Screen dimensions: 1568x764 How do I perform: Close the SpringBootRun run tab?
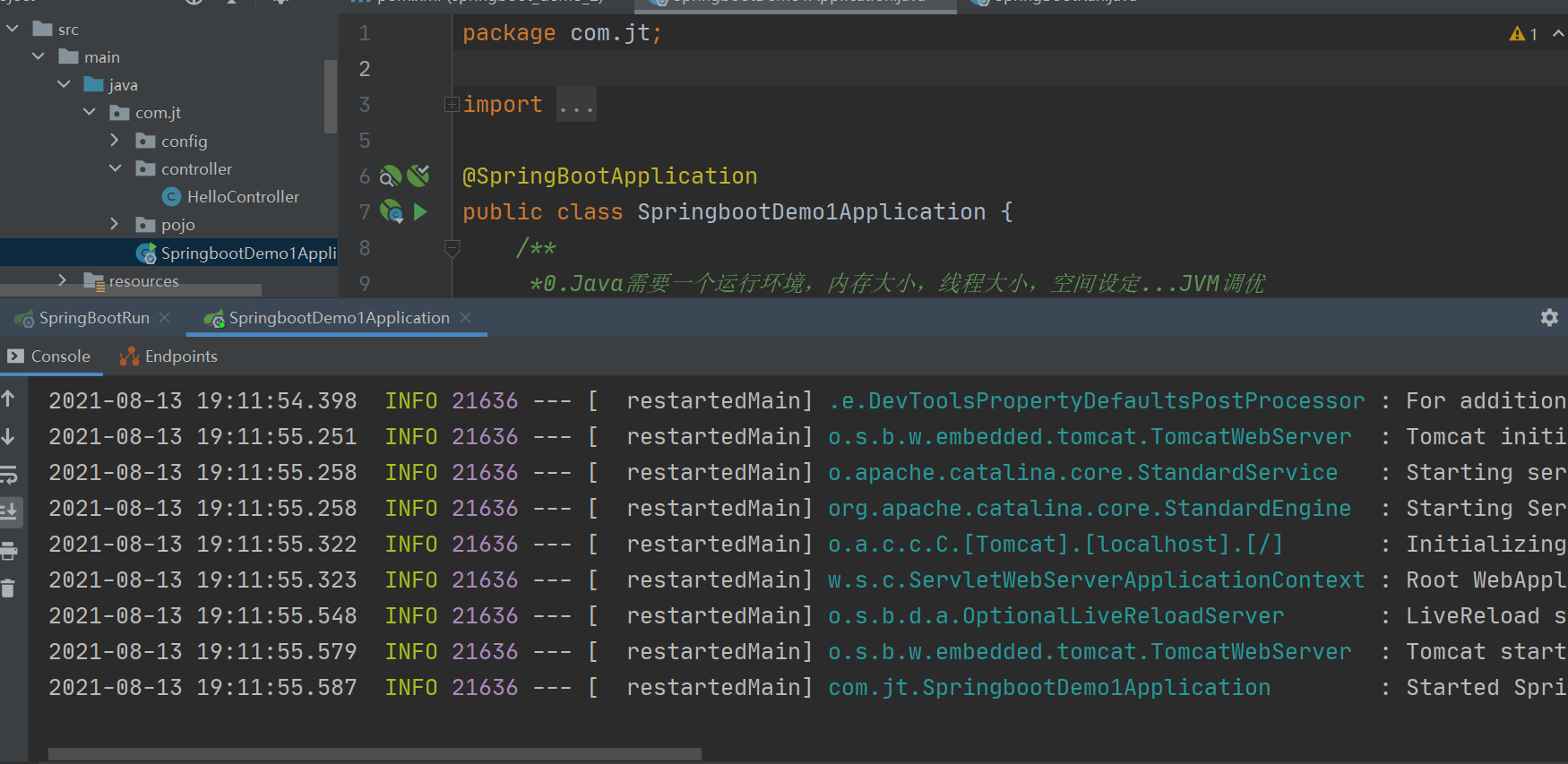pyautogui.click(x=165, y=318)
